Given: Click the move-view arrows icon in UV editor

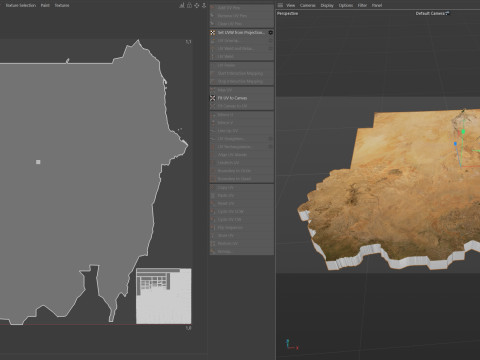Looking at the screenshot, I should [197, 5].
